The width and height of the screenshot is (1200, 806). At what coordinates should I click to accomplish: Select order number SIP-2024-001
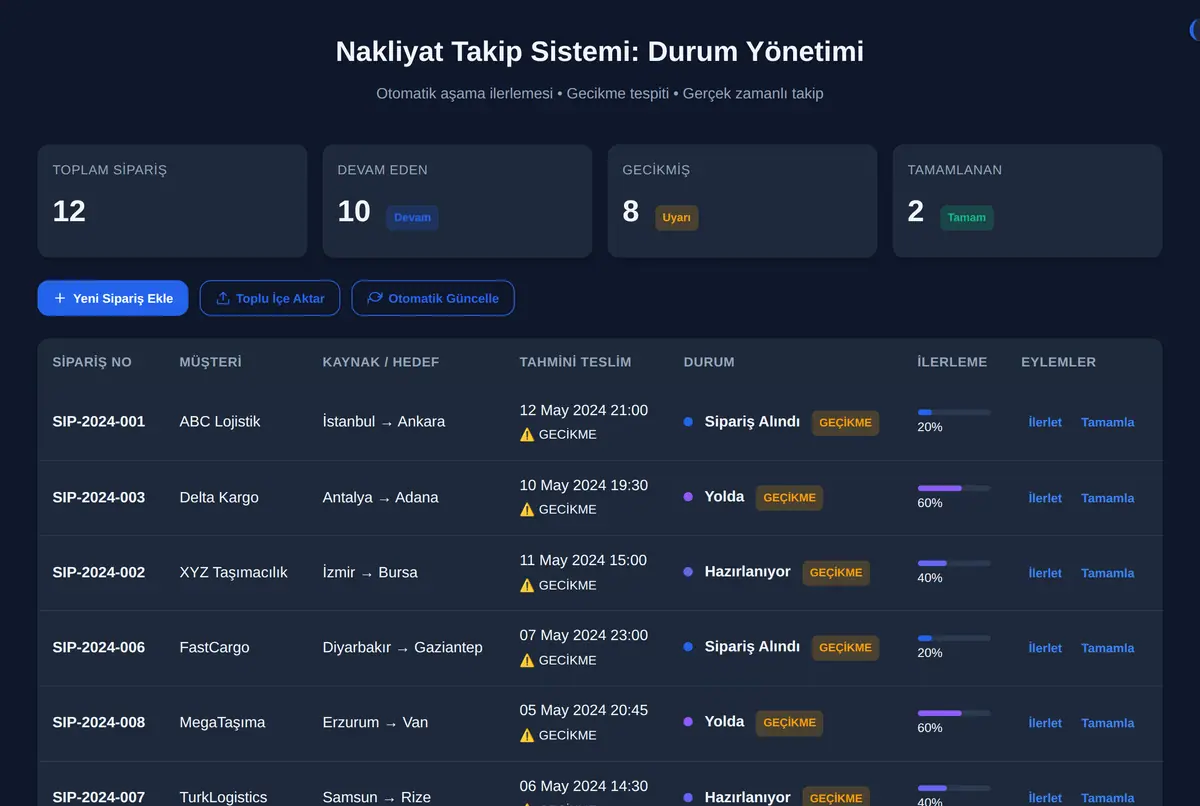pyautogui.click(x=99, y=422)
